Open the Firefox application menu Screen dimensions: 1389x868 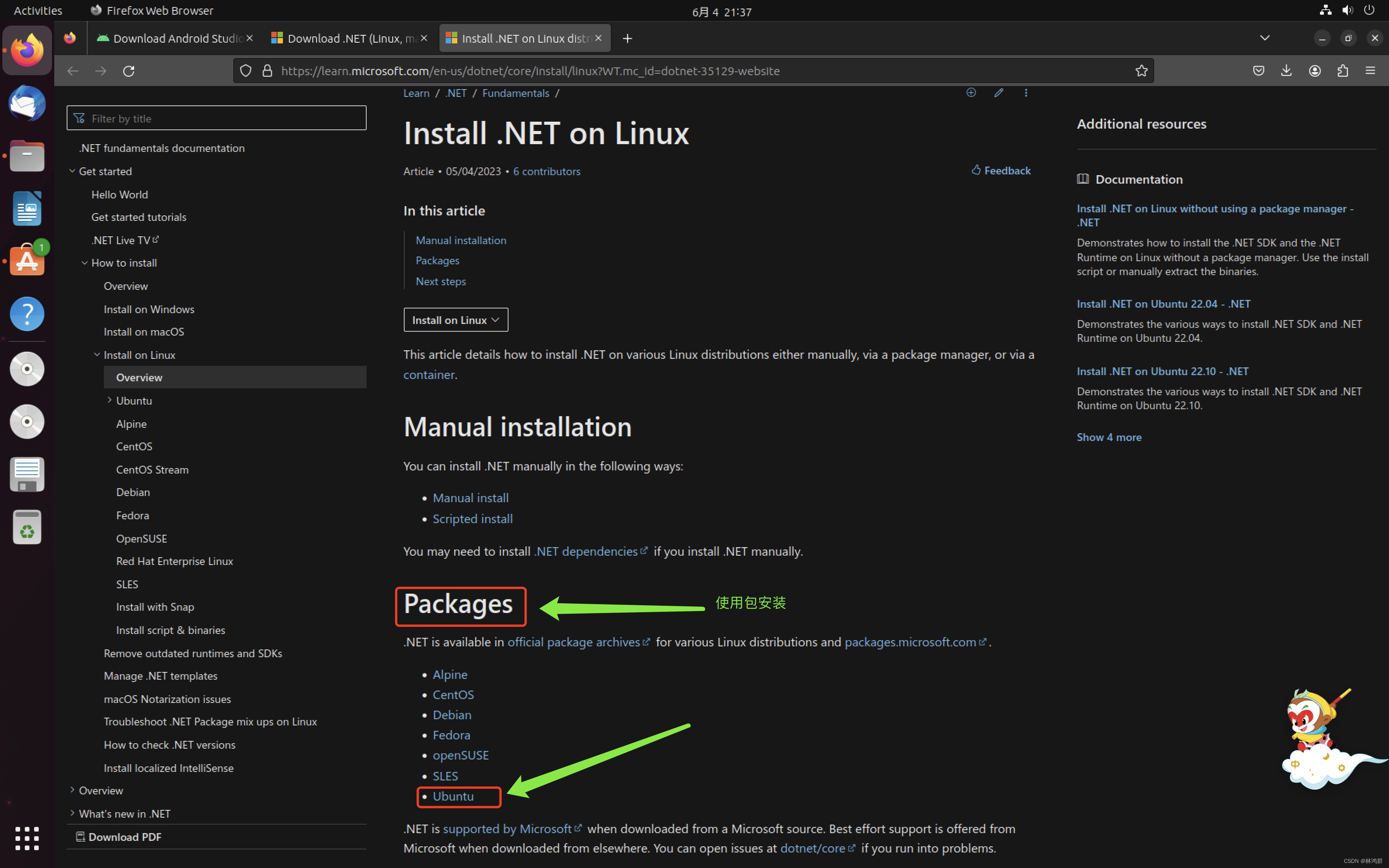click(x=1371, y=71)
